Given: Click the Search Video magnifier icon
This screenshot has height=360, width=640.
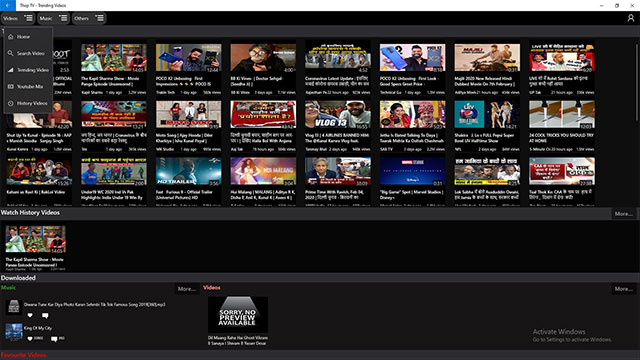Looking at the screenshot, I should tap(11, 53).
